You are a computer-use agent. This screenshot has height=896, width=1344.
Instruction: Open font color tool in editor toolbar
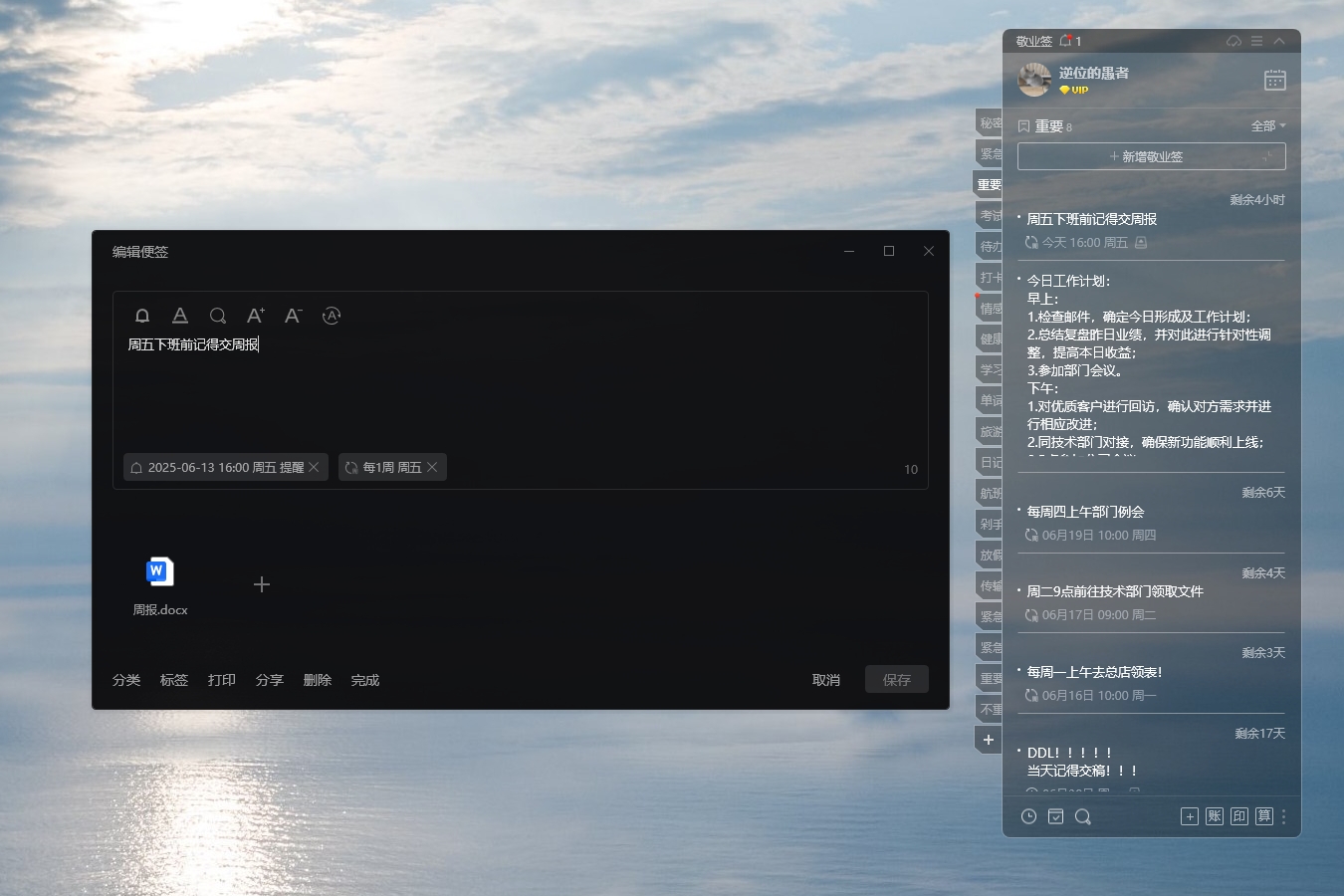180,316
